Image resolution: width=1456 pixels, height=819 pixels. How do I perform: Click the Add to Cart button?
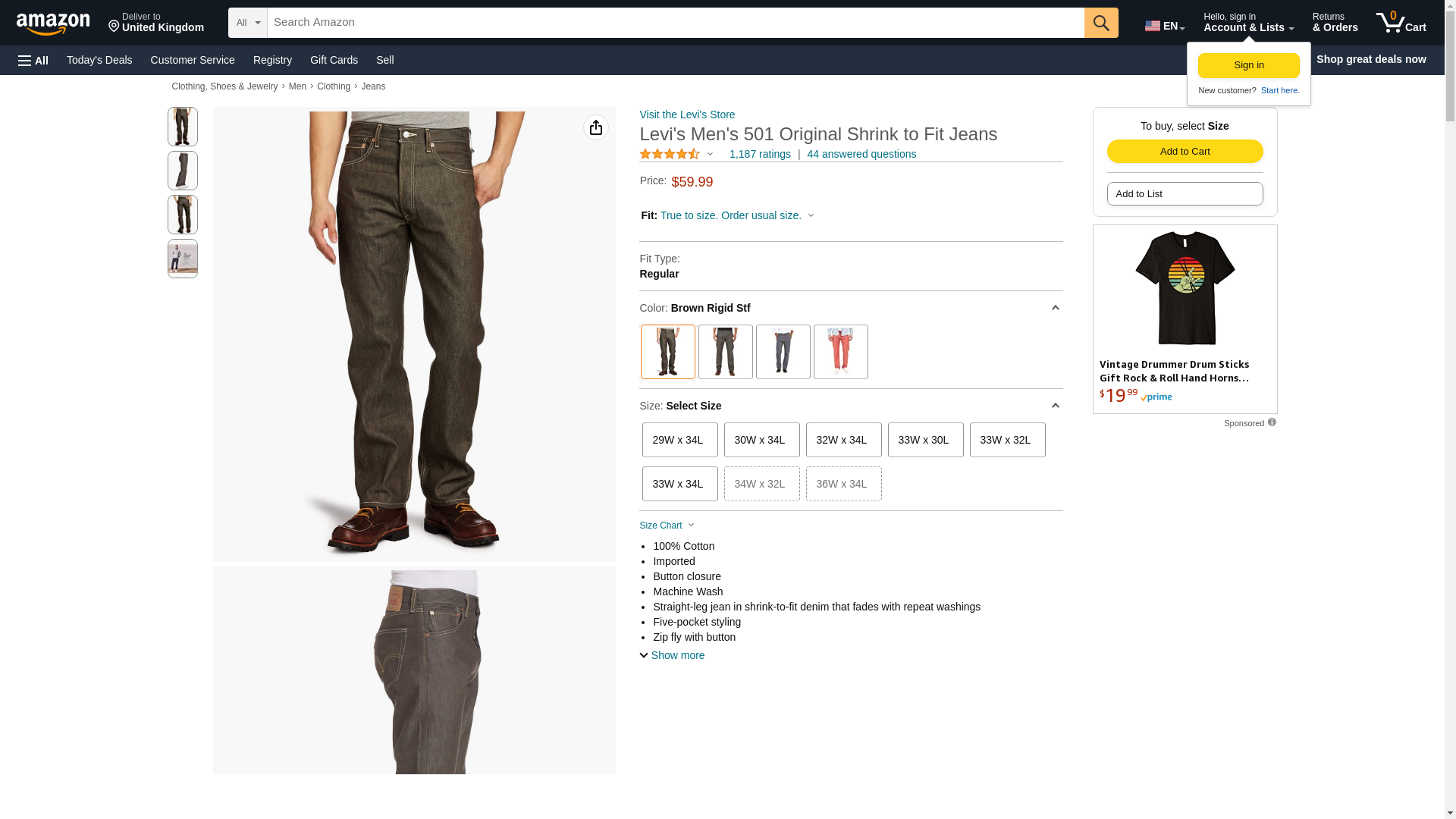coord(1185,151)
